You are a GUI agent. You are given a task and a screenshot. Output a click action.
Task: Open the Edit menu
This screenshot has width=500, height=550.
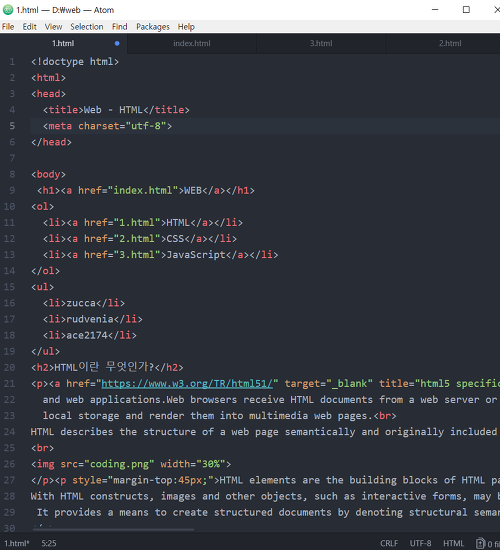point(29,27)
